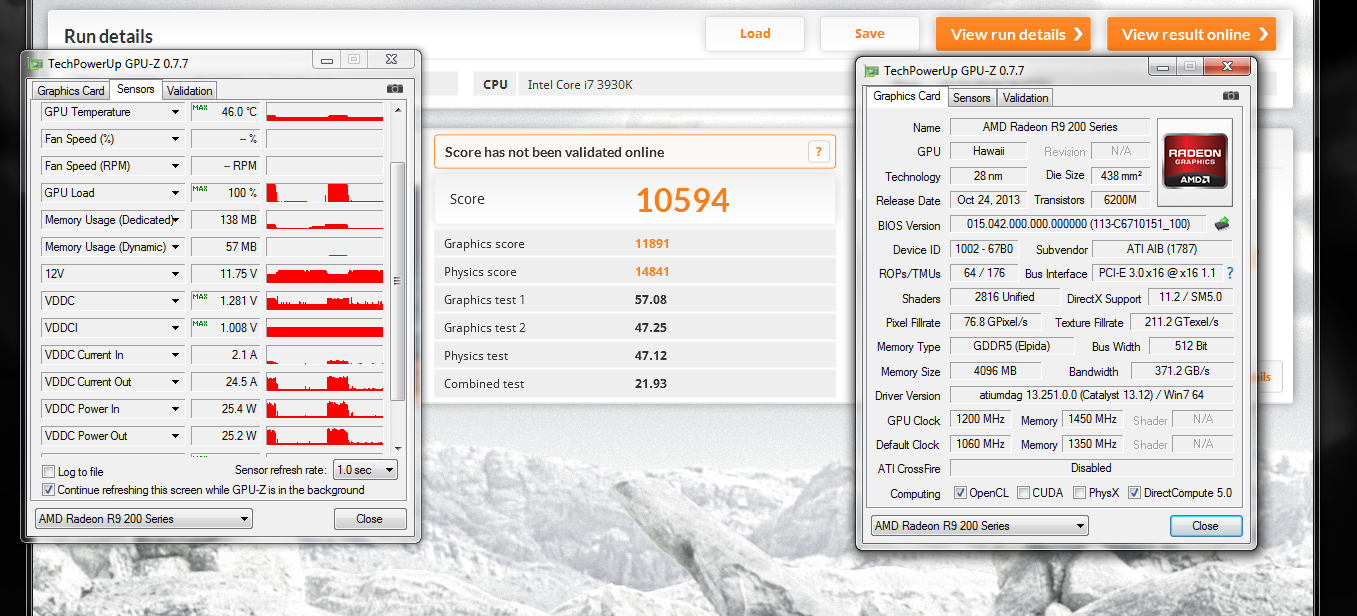This screenshot has width=1357, height=616.
Task: Click the GPU Clock 1200 MHz field
Action: tap(981, 420)
